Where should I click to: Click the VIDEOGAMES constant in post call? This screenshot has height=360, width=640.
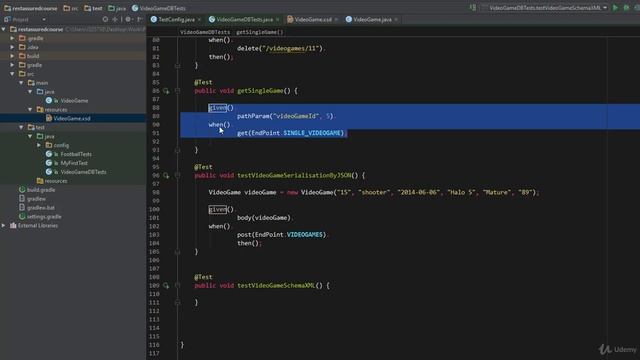(x=304, y=235)
